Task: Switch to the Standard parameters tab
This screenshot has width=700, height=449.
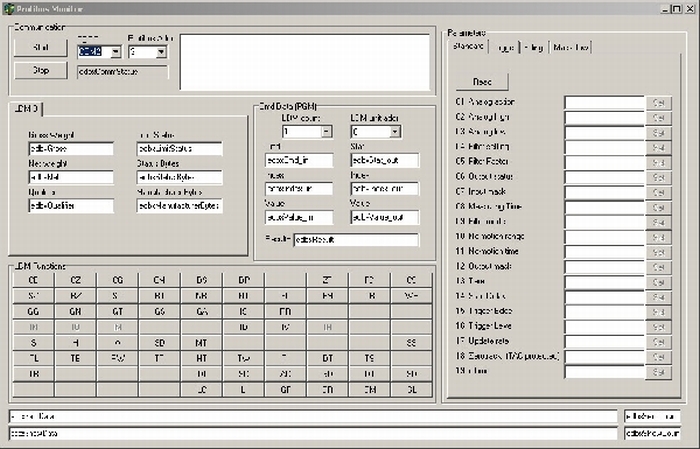Action: coord(468,46)
